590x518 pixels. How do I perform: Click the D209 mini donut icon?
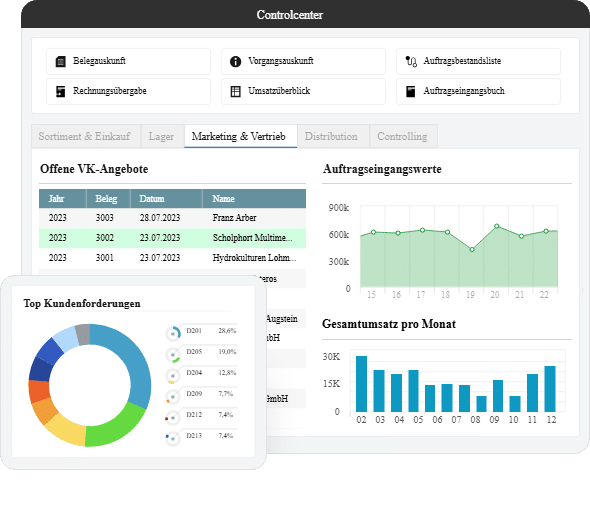[173, 397]
